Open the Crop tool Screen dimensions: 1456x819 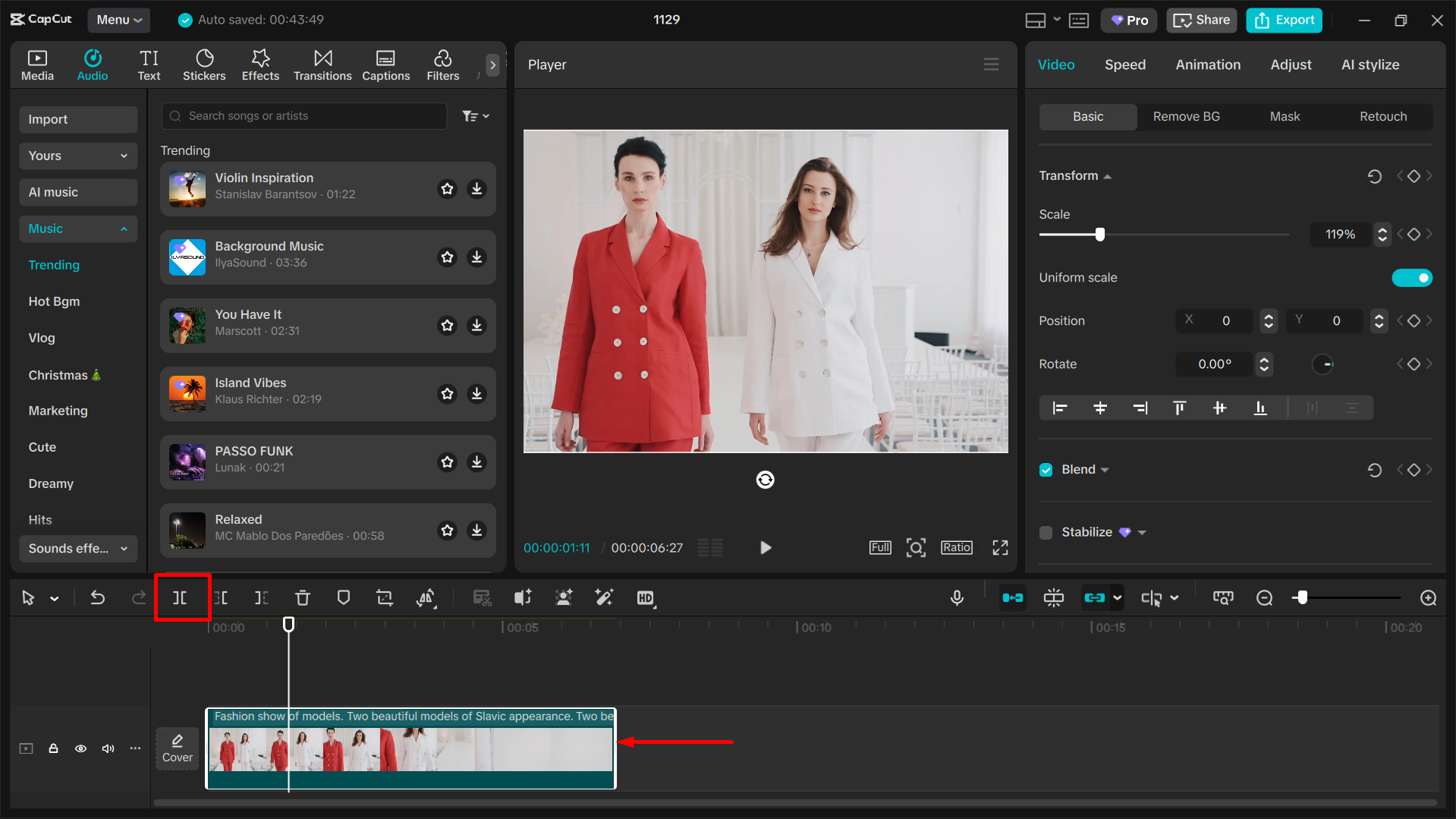coord(385,597)
